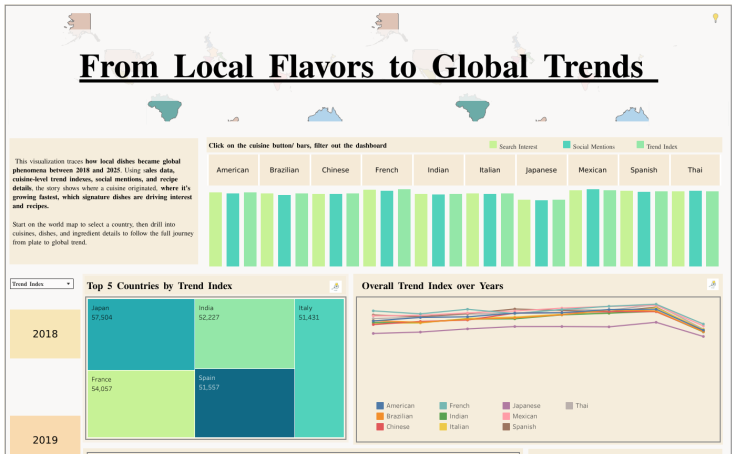Select the Japanese cuisine button
736x454 pixels.
(x=541, y=170)
